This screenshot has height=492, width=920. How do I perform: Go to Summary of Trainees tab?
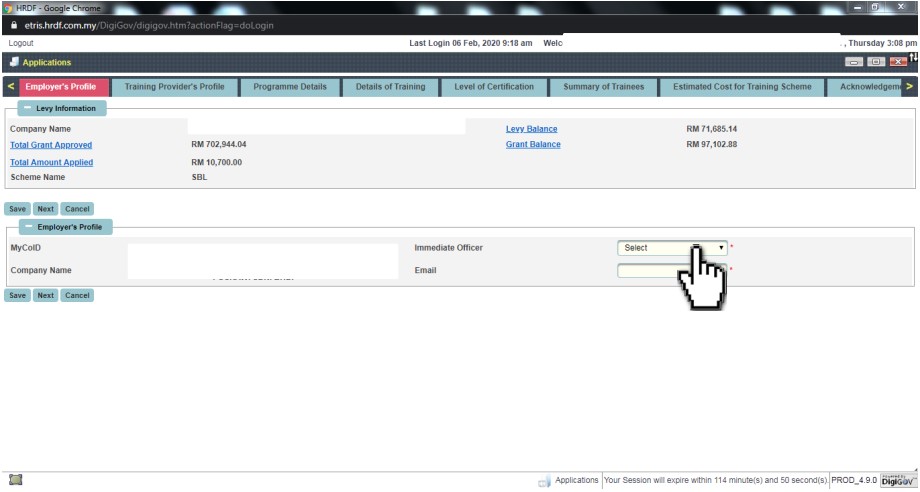603,87
